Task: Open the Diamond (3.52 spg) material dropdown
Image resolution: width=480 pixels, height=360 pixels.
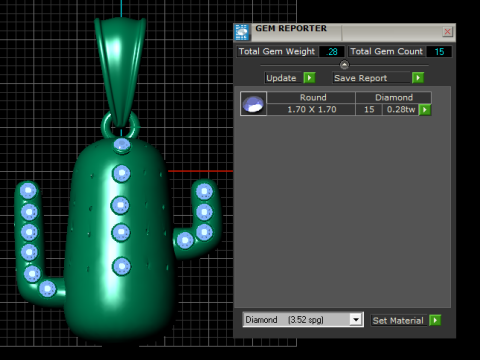Action: 356,320
